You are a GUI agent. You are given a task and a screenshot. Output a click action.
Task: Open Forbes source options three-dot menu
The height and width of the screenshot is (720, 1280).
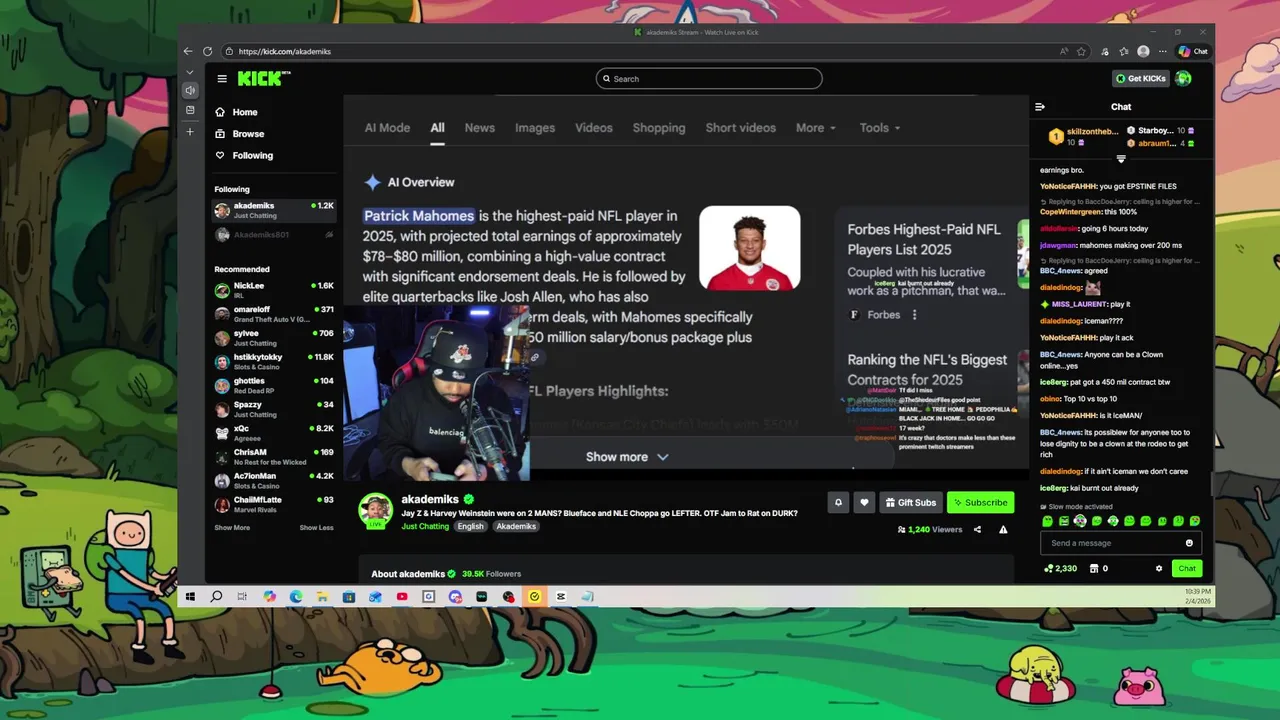(x=914, y=315)
